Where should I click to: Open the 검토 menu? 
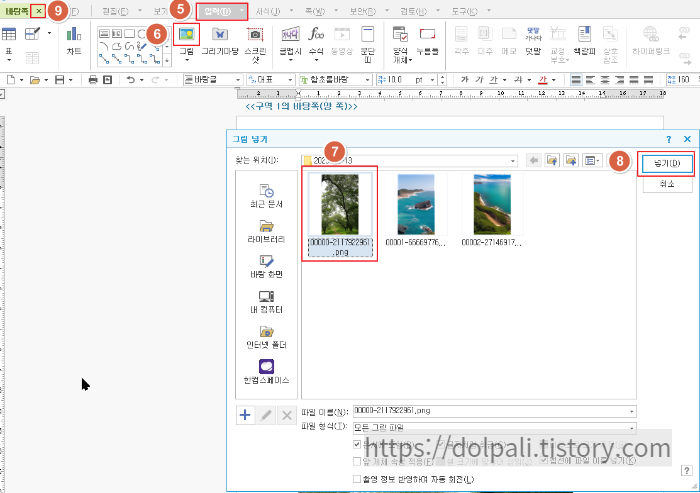pos(414,11)
